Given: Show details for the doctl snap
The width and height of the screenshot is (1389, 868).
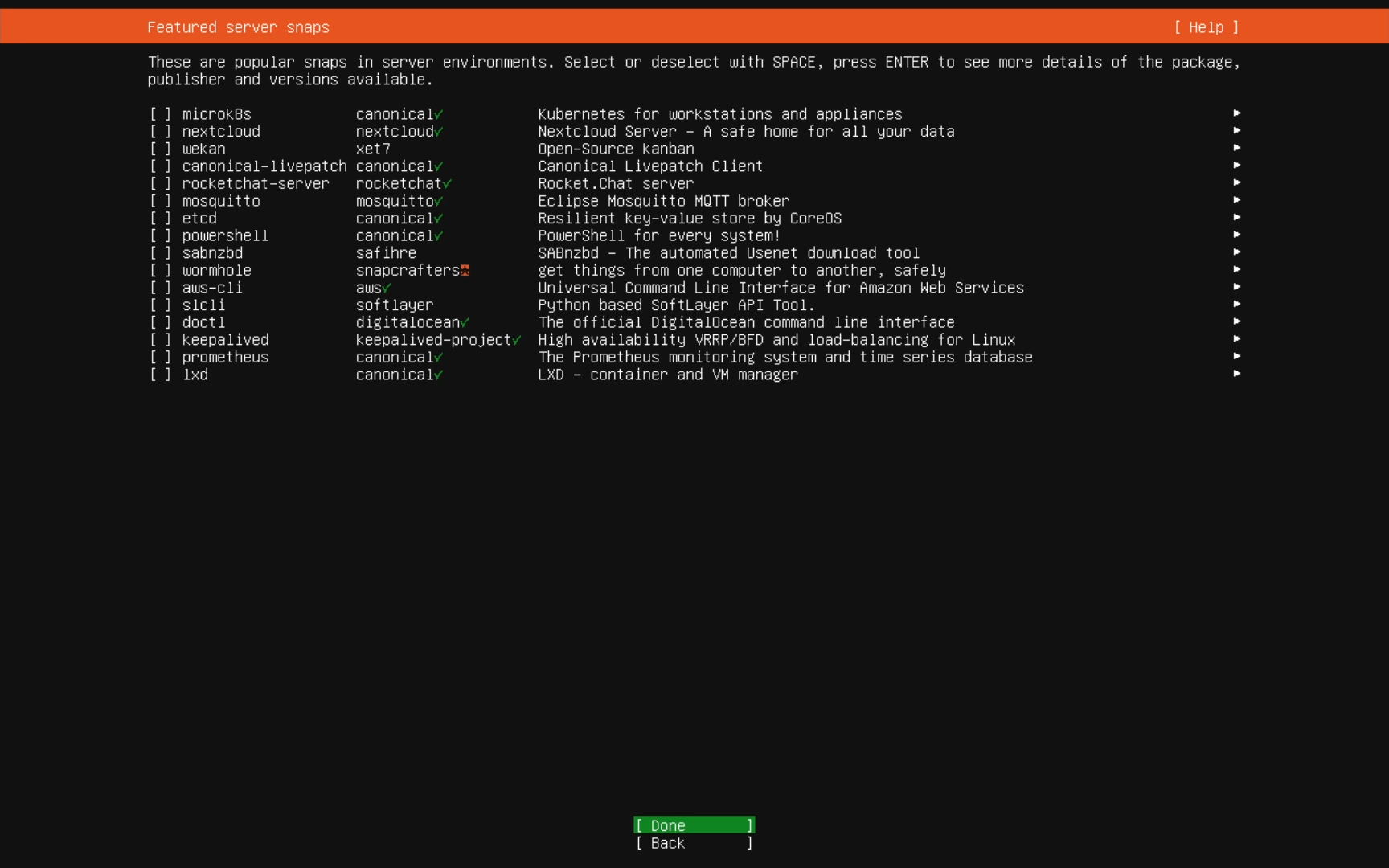Looking at the screenshot, I should 1237,321.
